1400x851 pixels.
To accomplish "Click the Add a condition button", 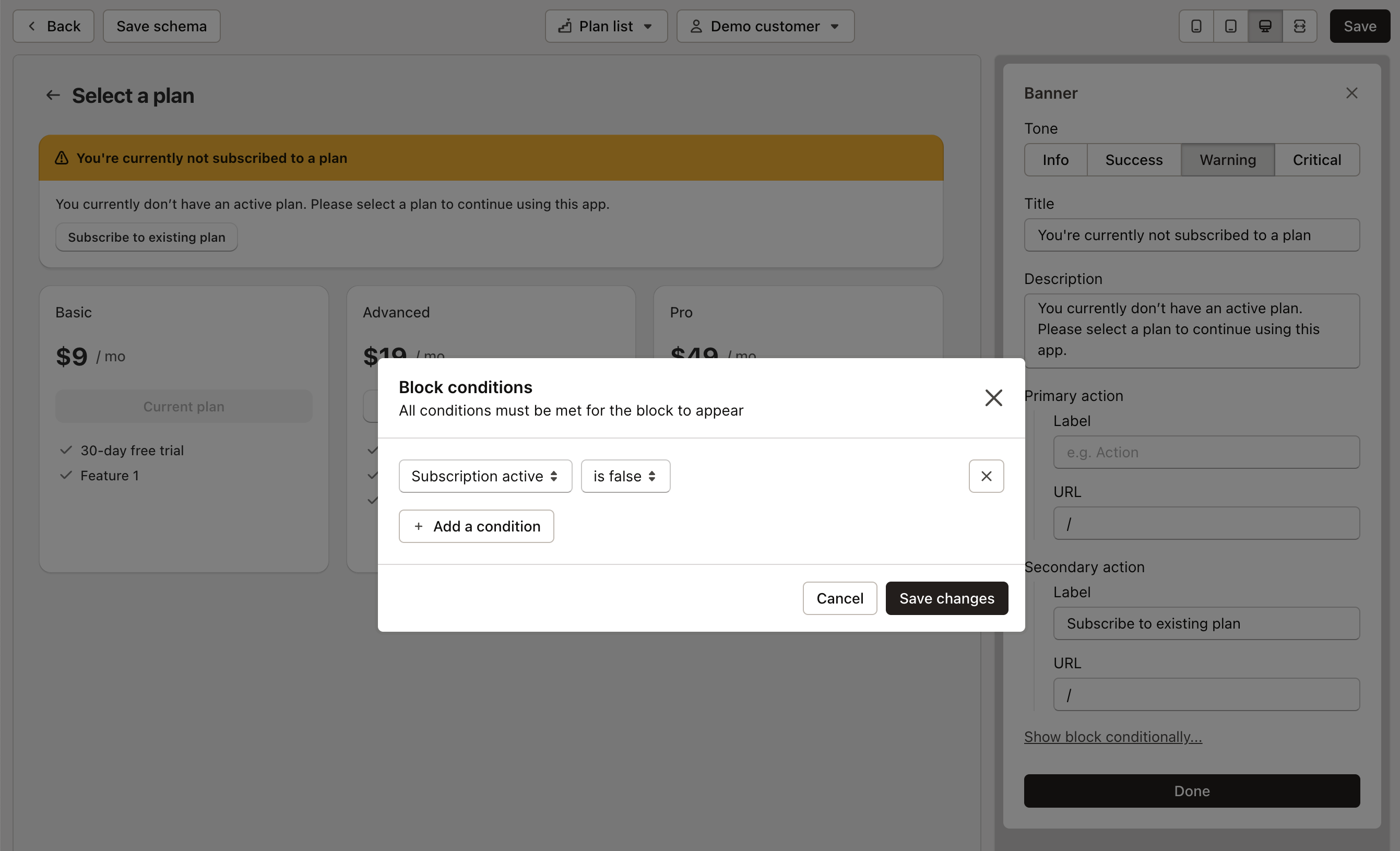I will point(477,526).
